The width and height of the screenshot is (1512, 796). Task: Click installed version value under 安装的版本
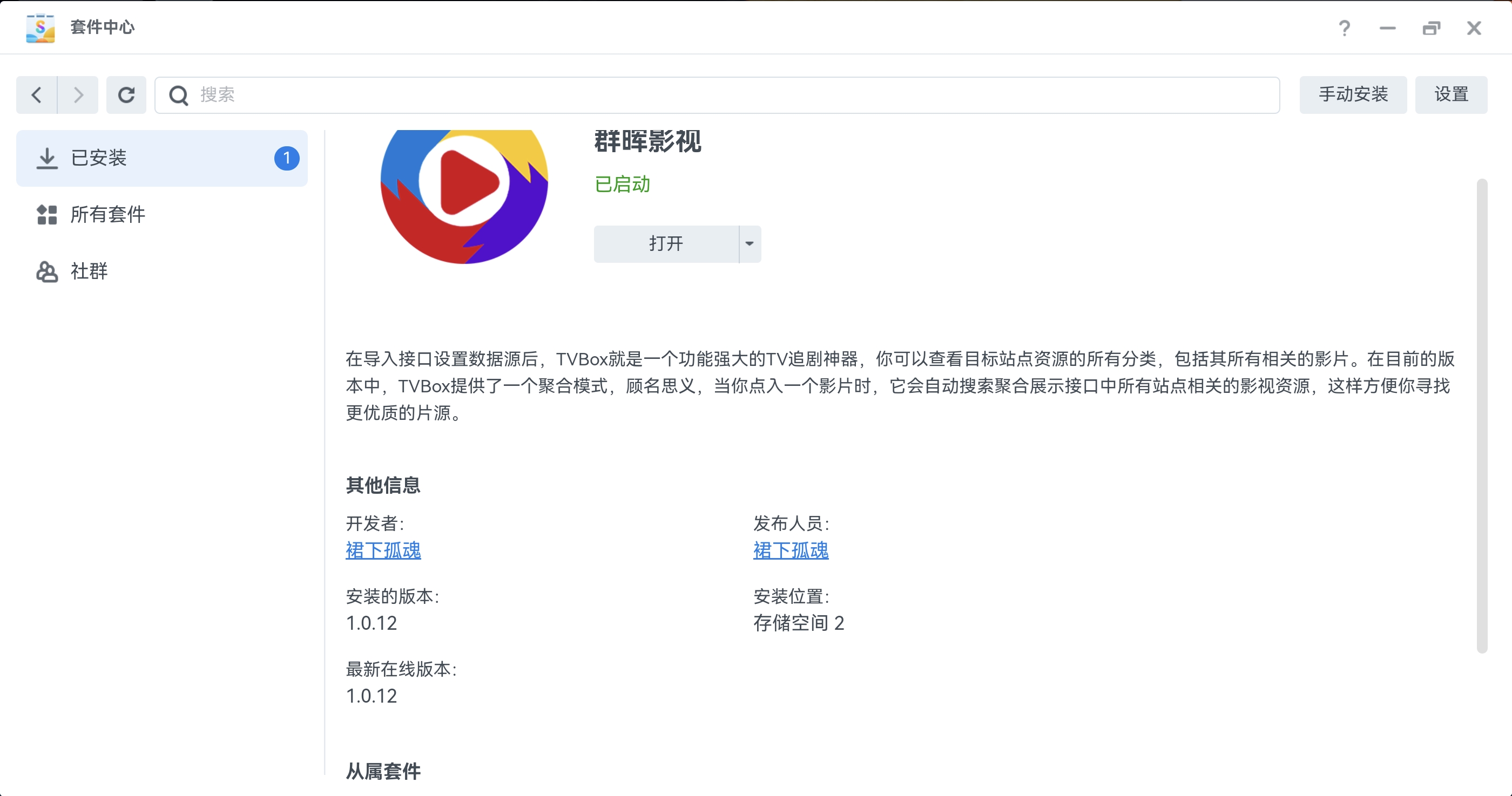coord(372,623)
